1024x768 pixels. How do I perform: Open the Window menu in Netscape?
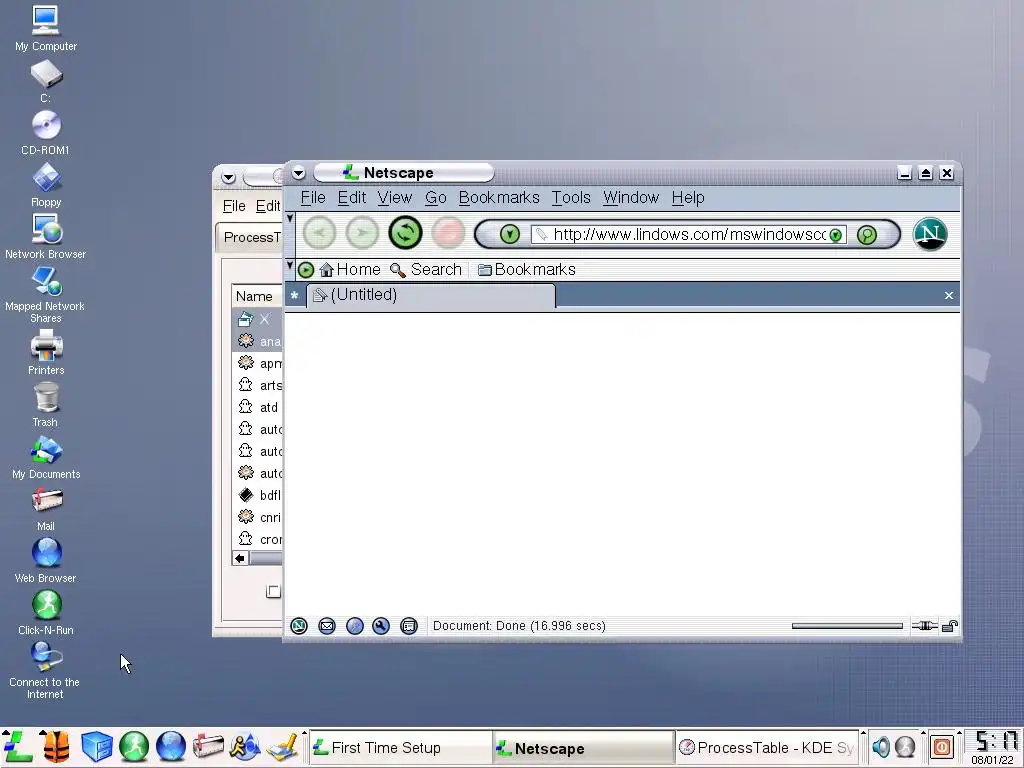point(631,198)
